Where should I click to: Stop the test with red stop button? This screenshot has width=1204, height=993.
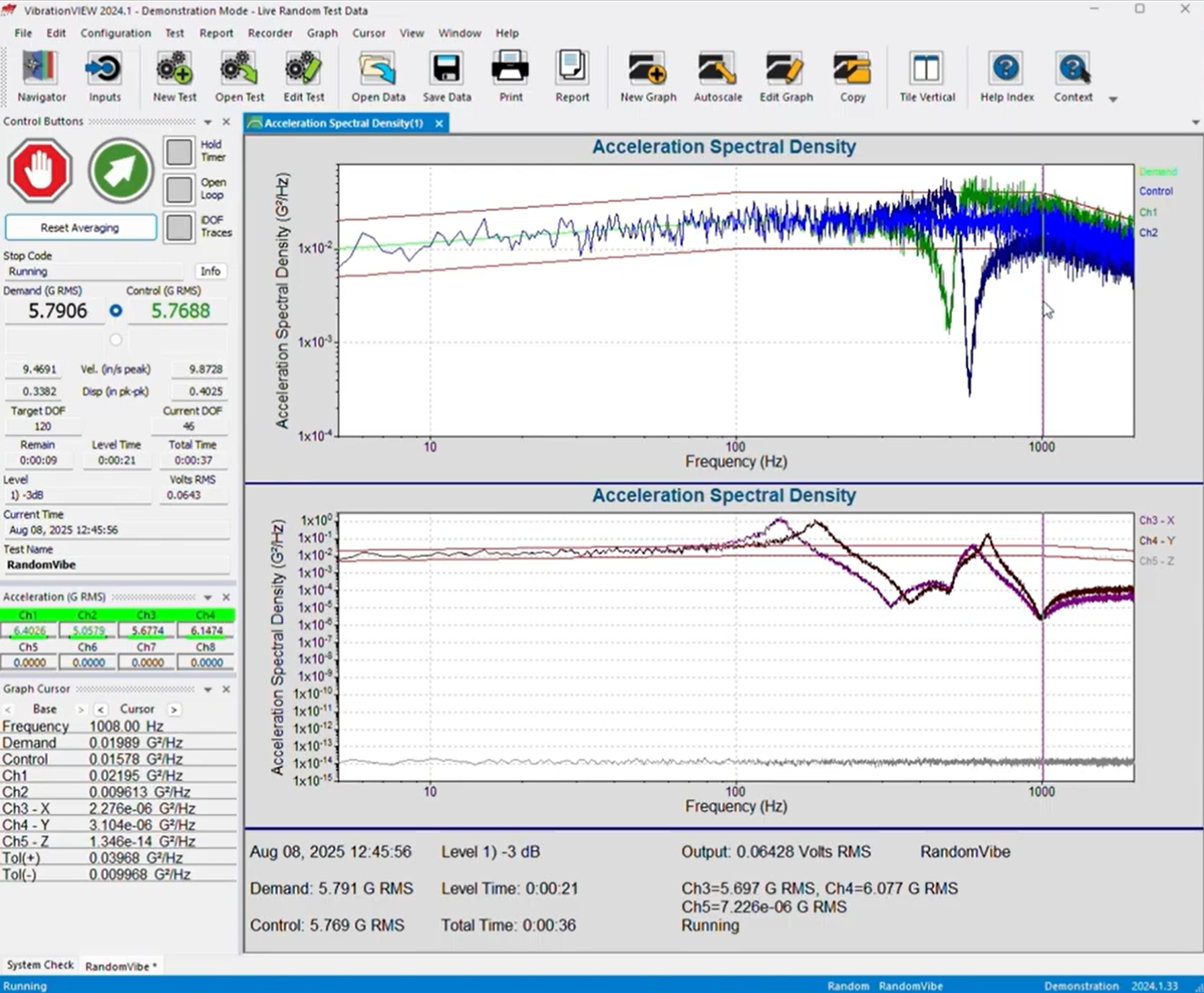40,171
